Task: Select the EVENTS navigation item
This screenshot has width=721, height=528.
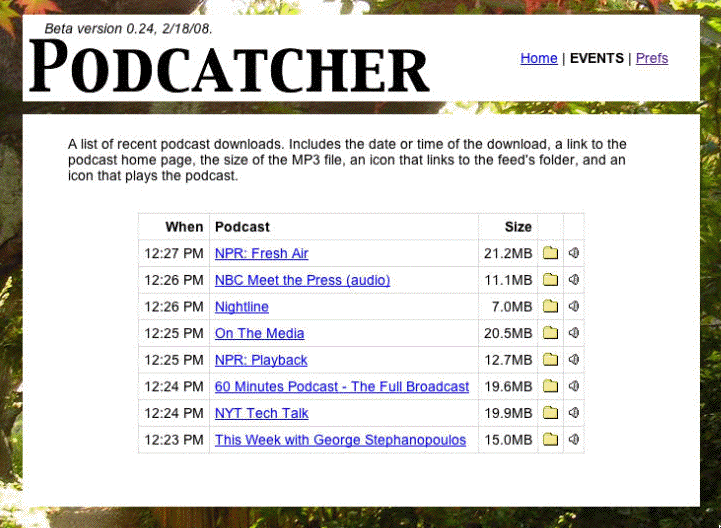Action: [x=596, y=58]
